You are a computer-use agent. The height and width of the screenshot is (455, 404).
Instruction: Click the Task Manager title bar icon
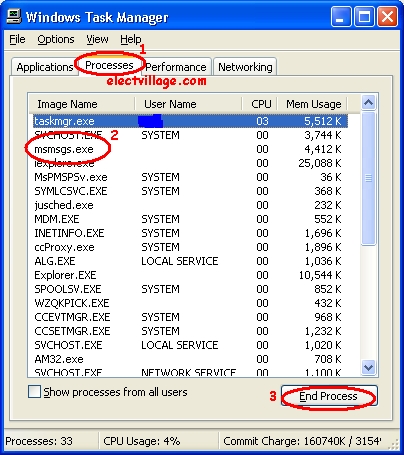click(x=14, y=16)
